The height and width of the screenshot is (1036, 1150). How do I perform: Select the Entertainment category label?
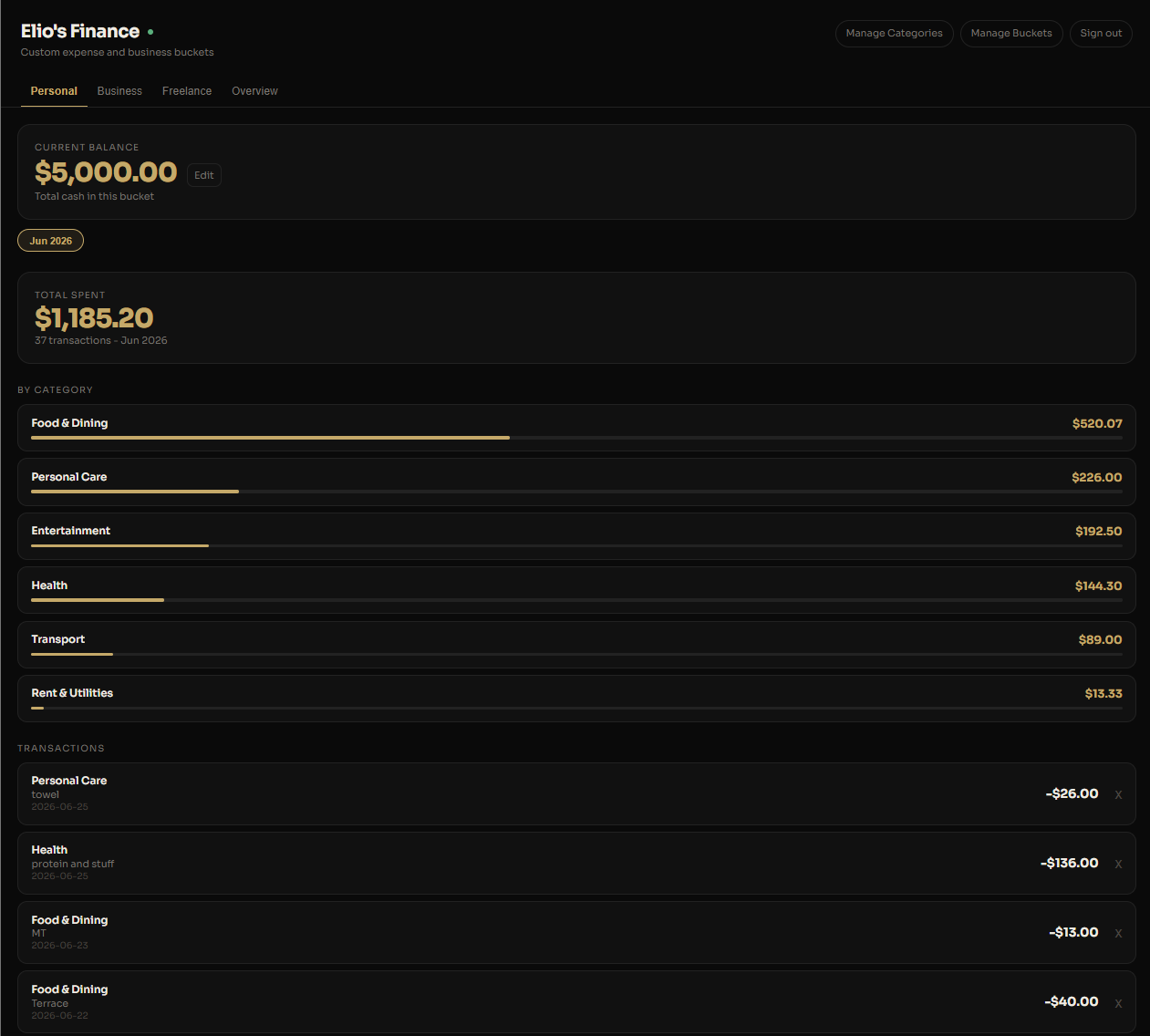[x=71, y=531]
